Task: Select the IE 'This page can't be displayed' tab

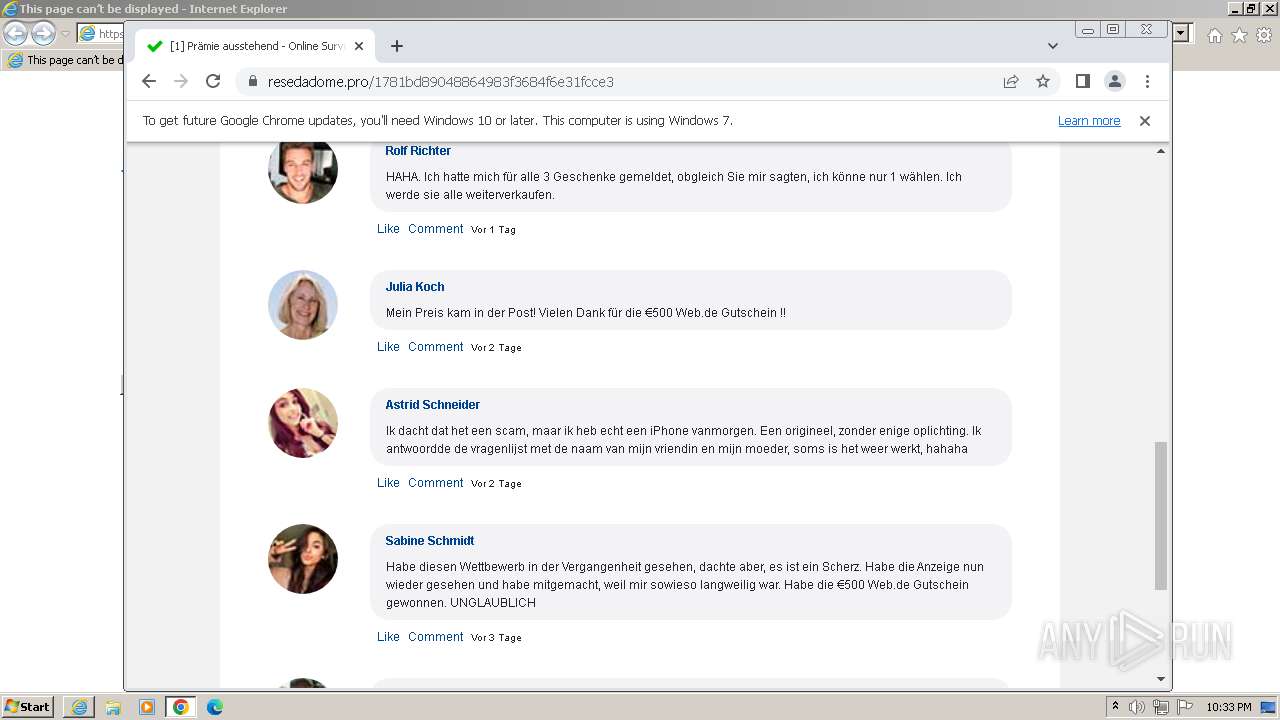Action: (x=64, y=60)
